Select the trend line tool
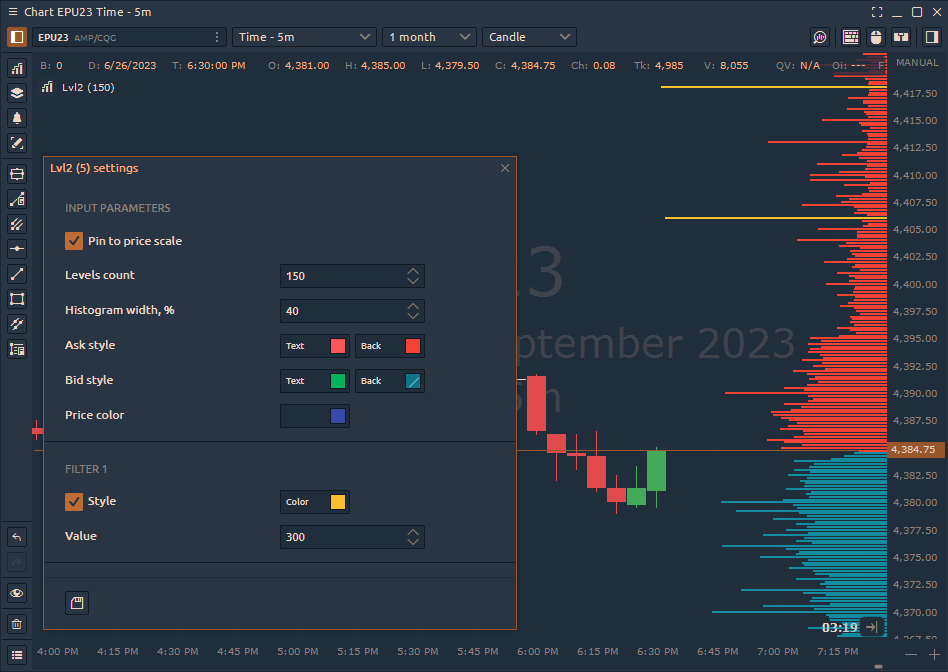948x672 pixels. point(16,274)
